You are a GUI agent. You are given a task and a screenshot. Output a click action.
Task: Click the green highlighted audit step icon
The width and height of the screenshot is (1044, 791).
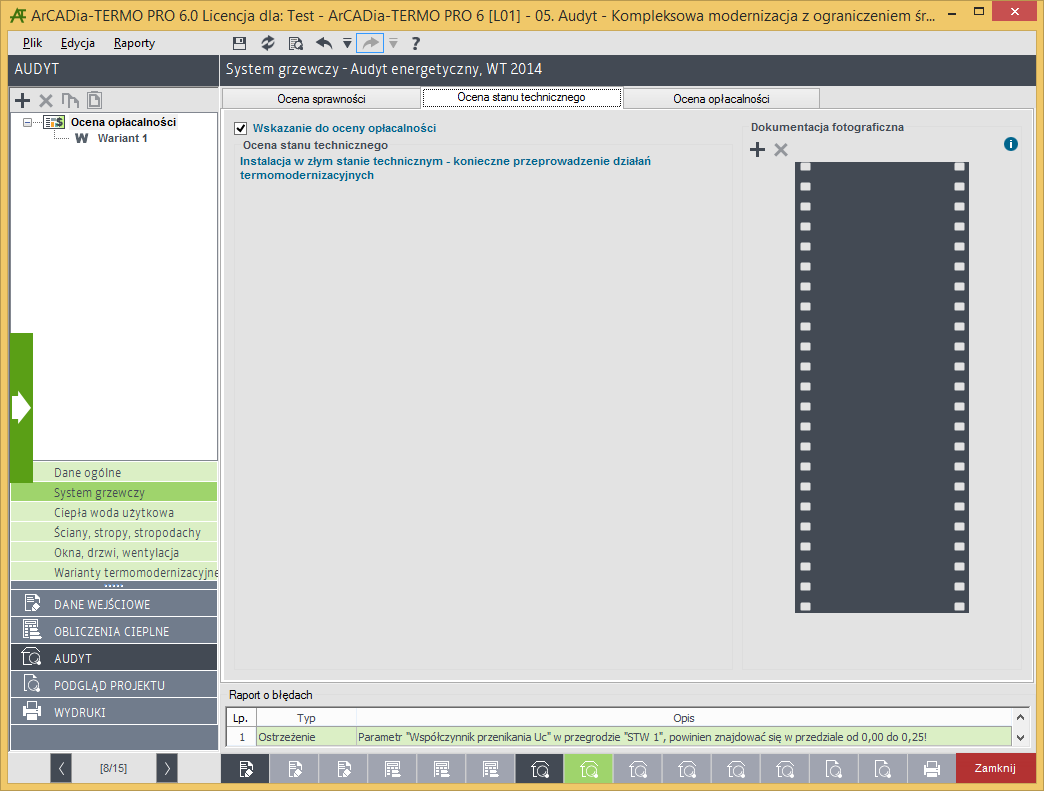pyautogui.click(x=589, y=769)
